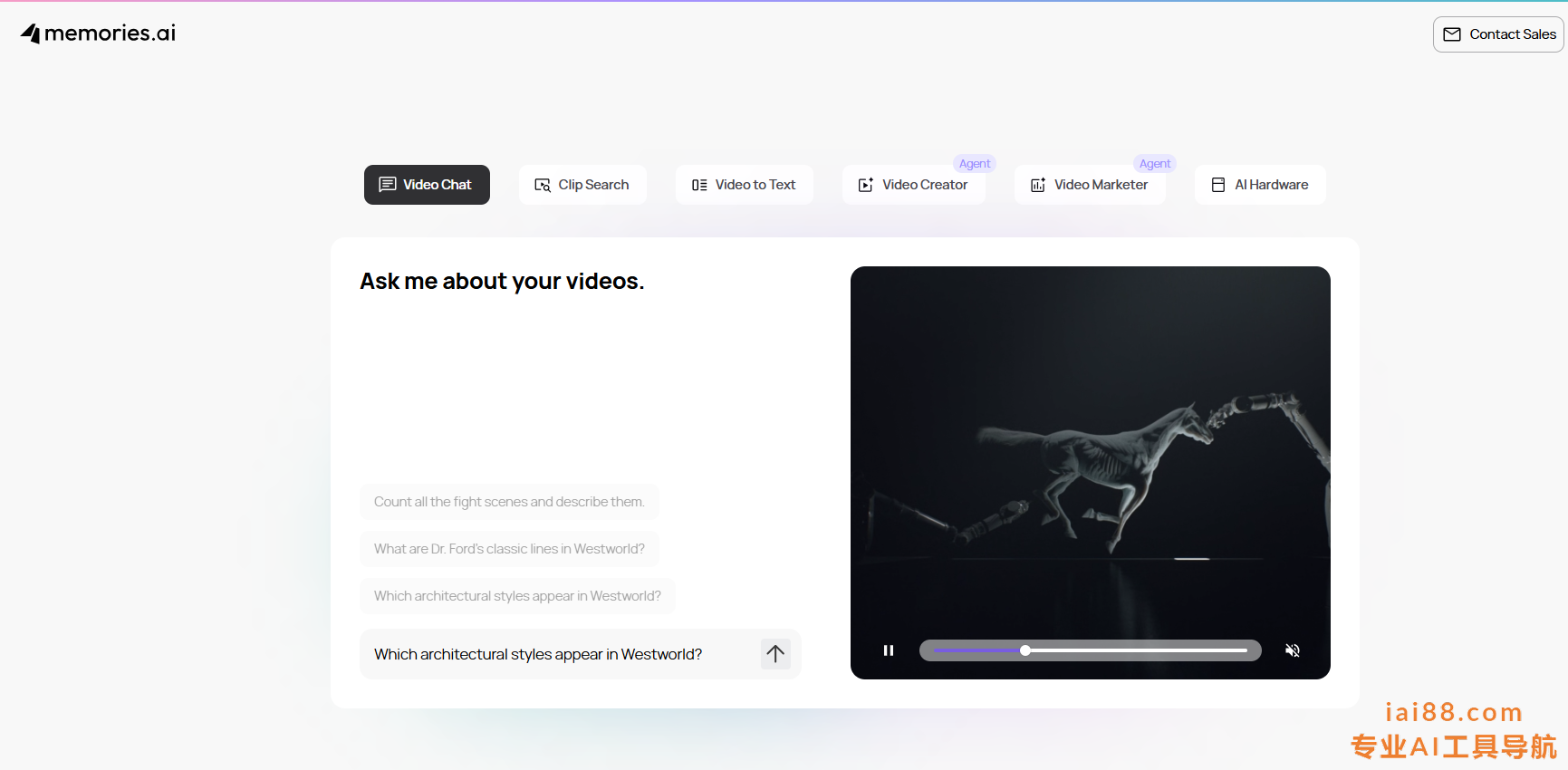Screen dimensions: 1568x770
Task: Unmute the video sound
Action: (1293, 650)
